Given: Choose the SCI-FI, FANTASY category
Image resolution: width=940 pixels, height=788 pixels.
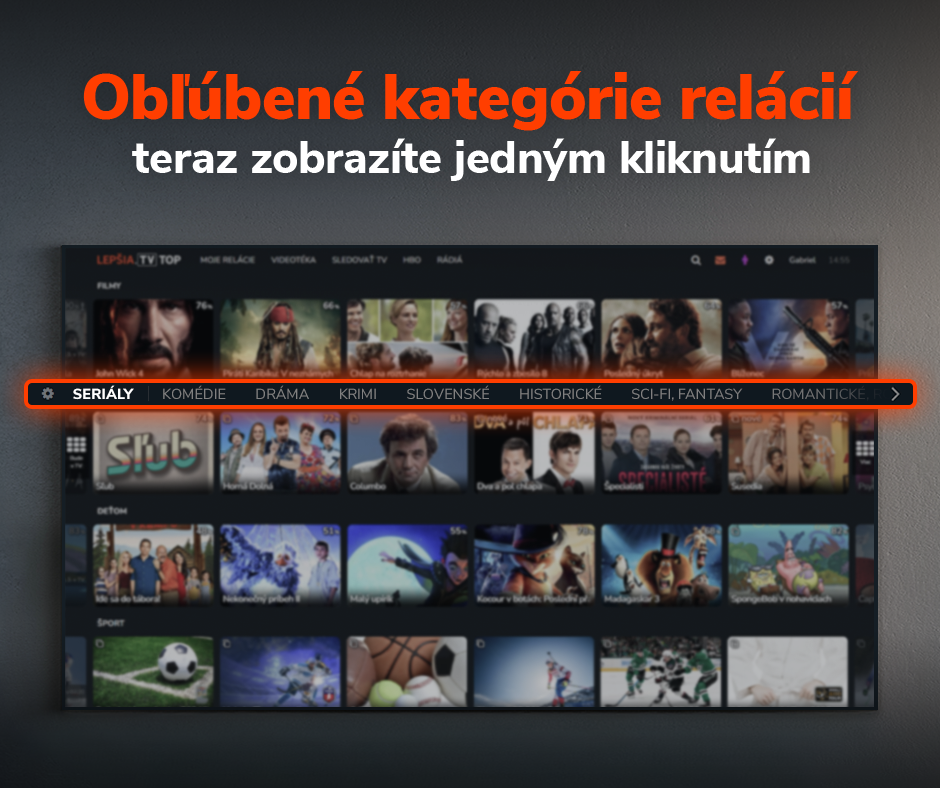Looking at the screenshot, I should point(686,394).
